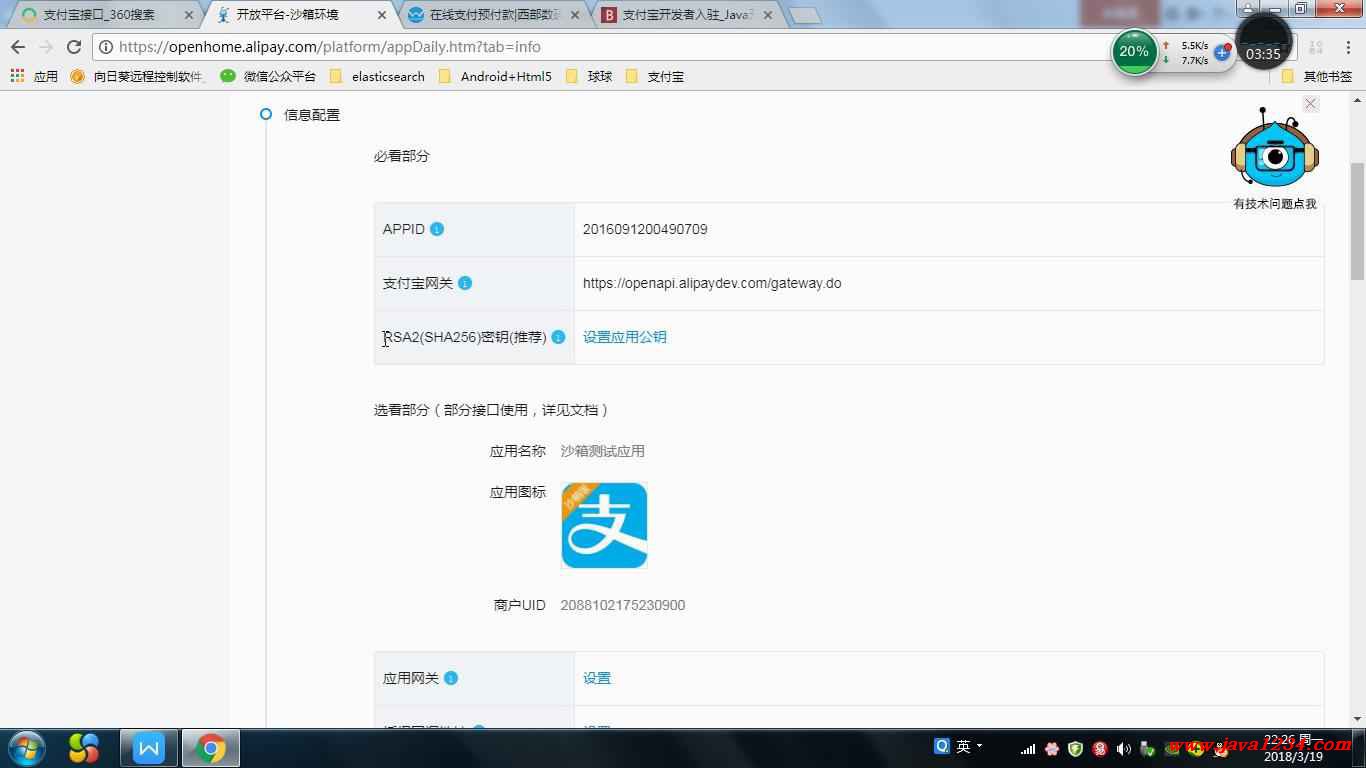Click the blue plus accelerator icon

[1222, 51]
